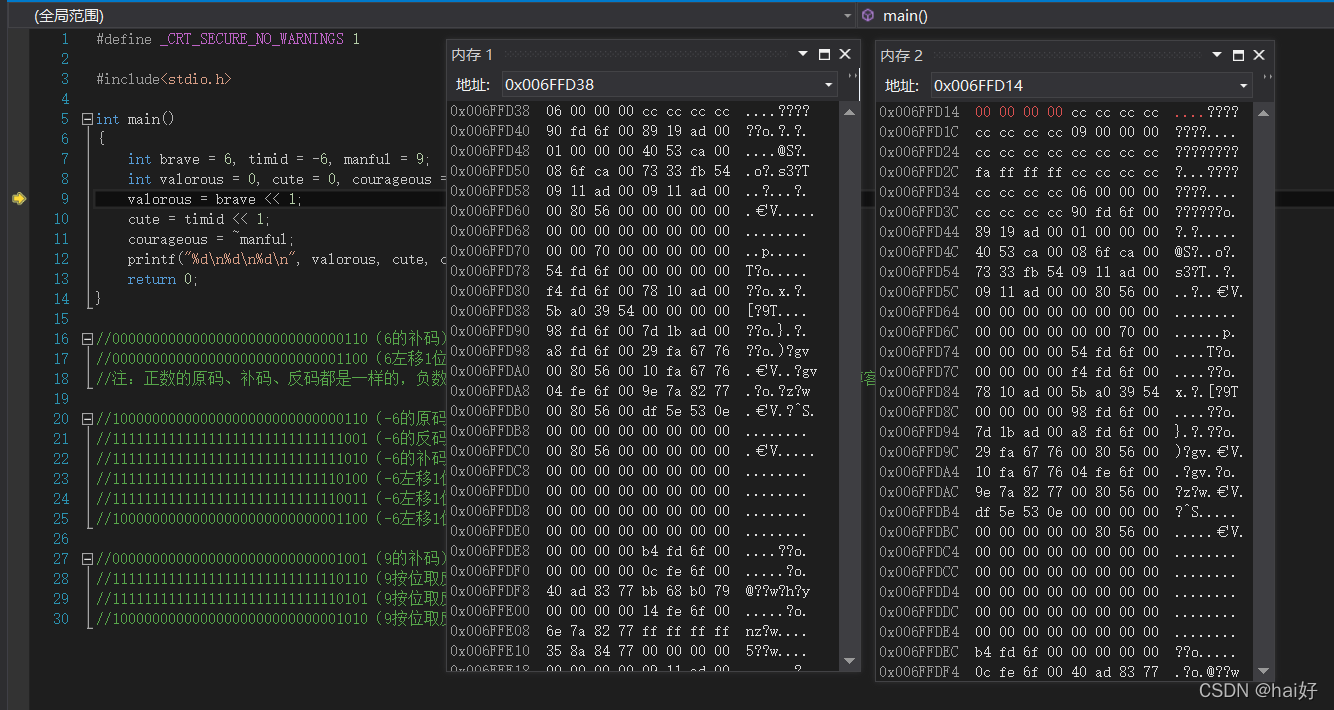Select the 内存 1 window title
The image size is (1334, 710).
472,55
